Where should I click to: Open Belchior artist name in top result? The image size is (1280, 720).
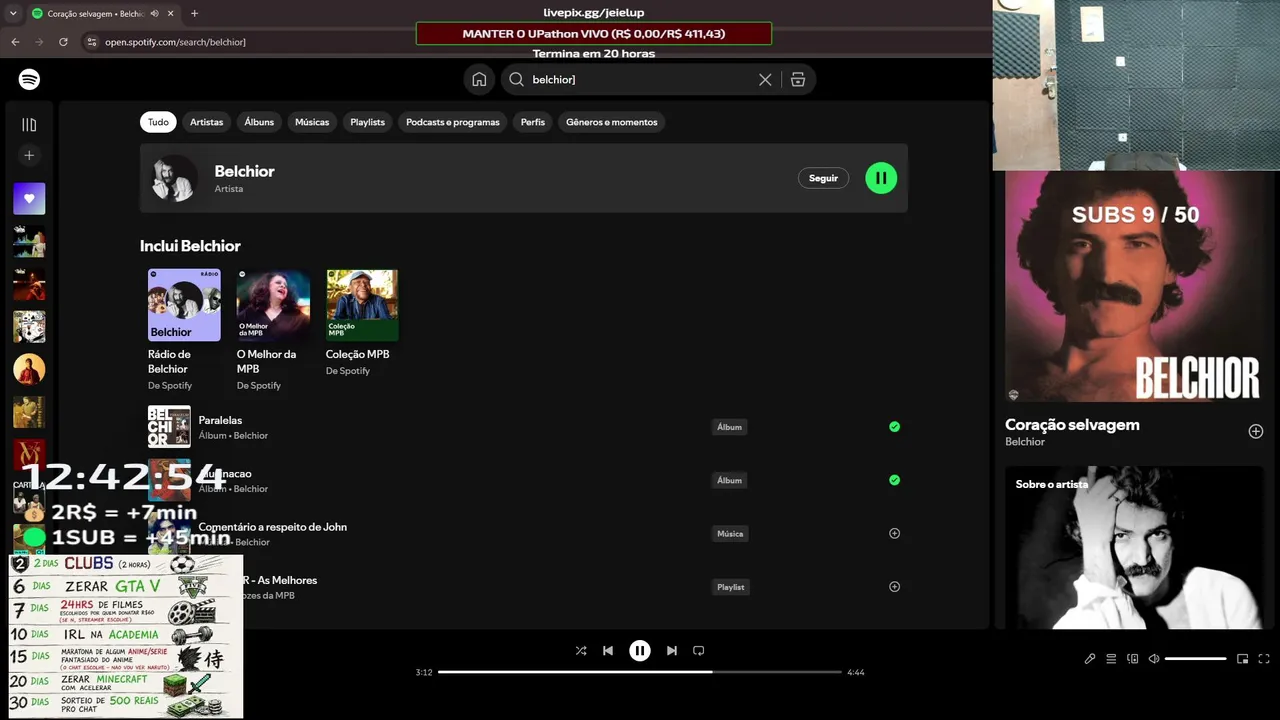(x=244, y=171)
